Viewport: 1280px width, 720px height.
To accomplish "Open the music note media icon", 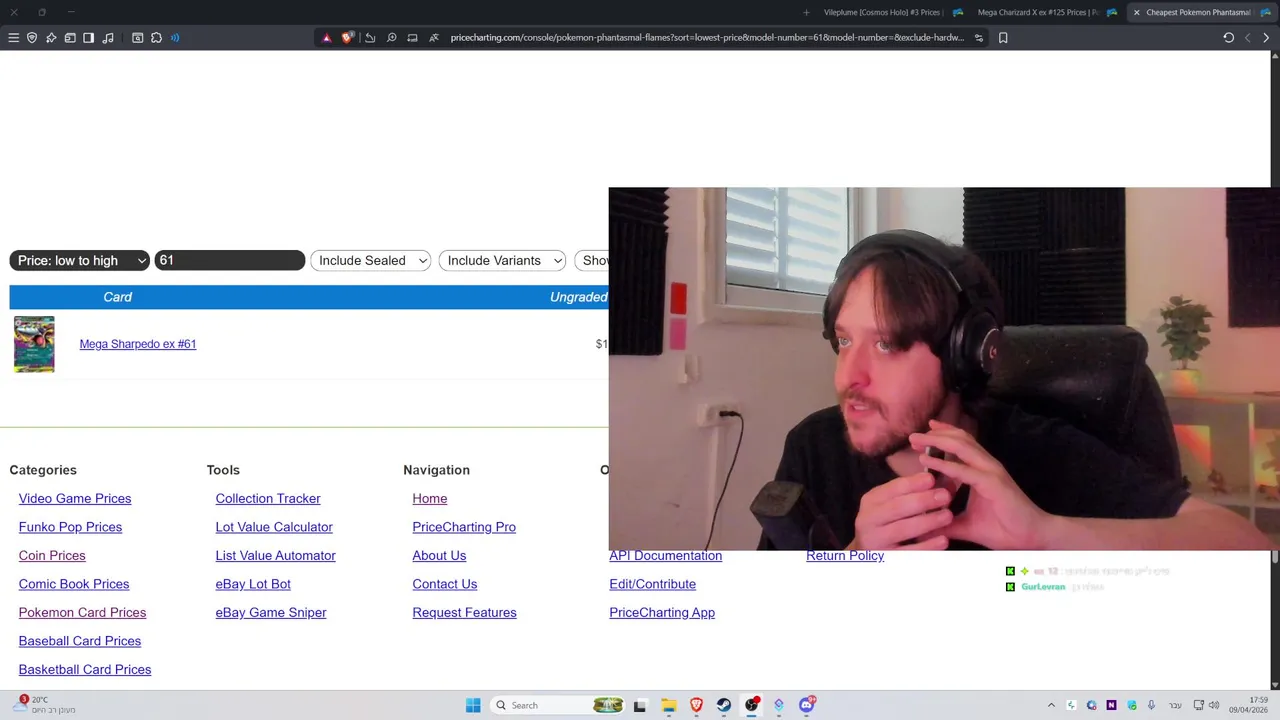I will 108,38.
